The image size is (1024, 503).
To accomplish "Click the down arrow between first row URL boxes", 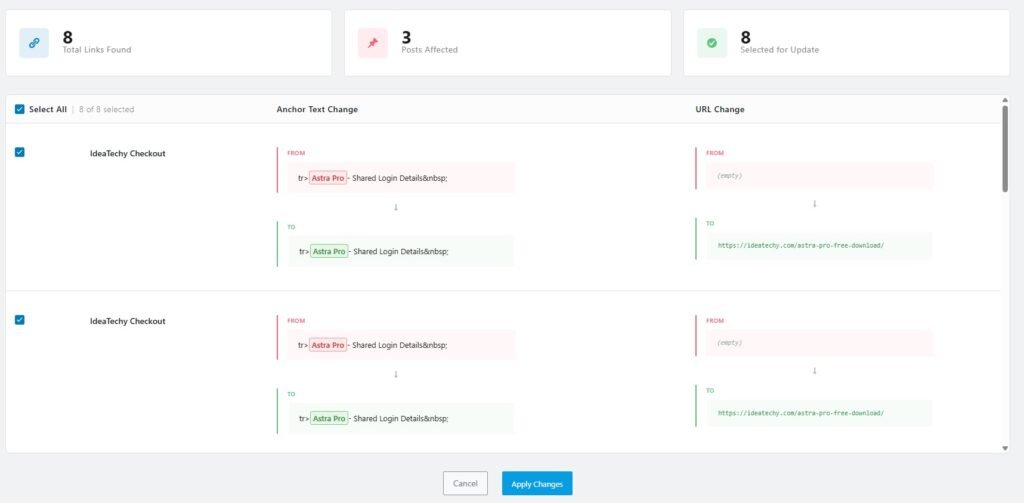I will [x=814, y=203].
